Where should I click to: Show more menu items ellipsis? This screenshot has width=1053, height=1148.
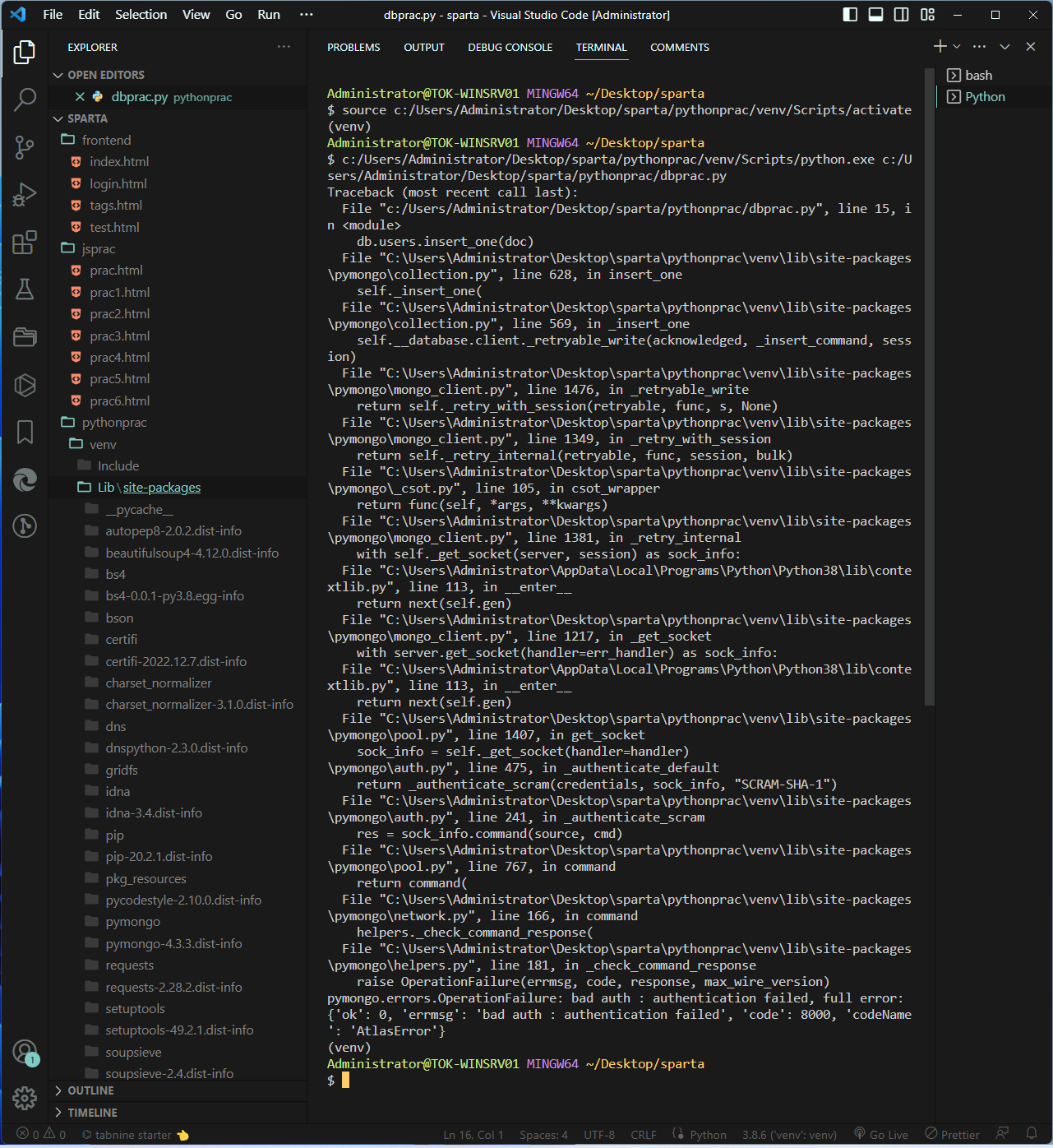[307, 15]
